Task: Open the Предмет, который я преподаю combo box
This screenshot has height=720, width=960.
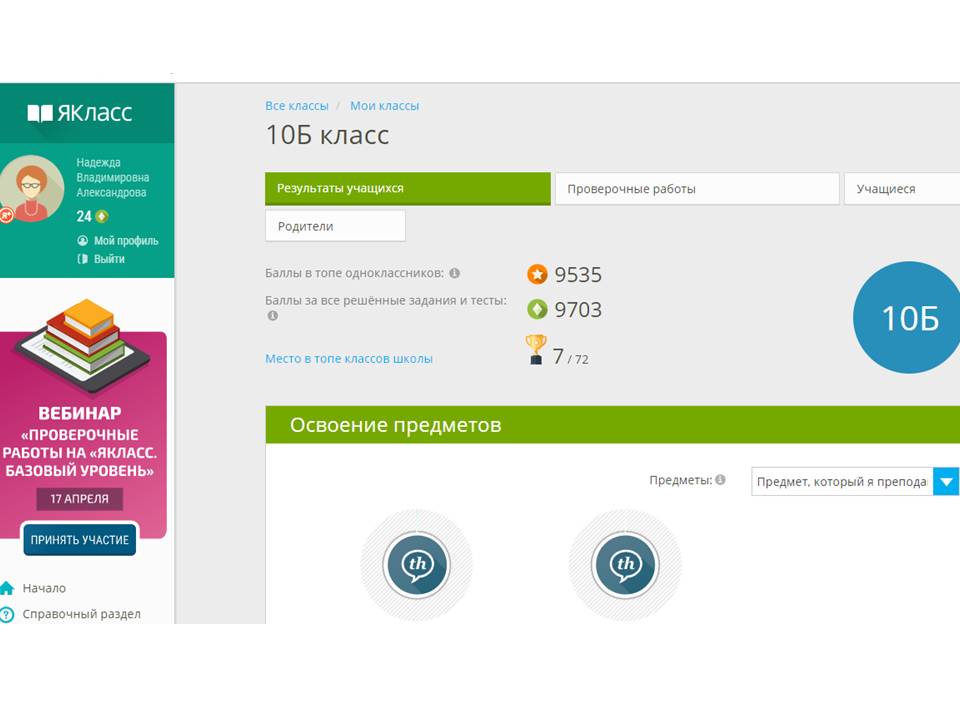Action: tap(842, 482)
